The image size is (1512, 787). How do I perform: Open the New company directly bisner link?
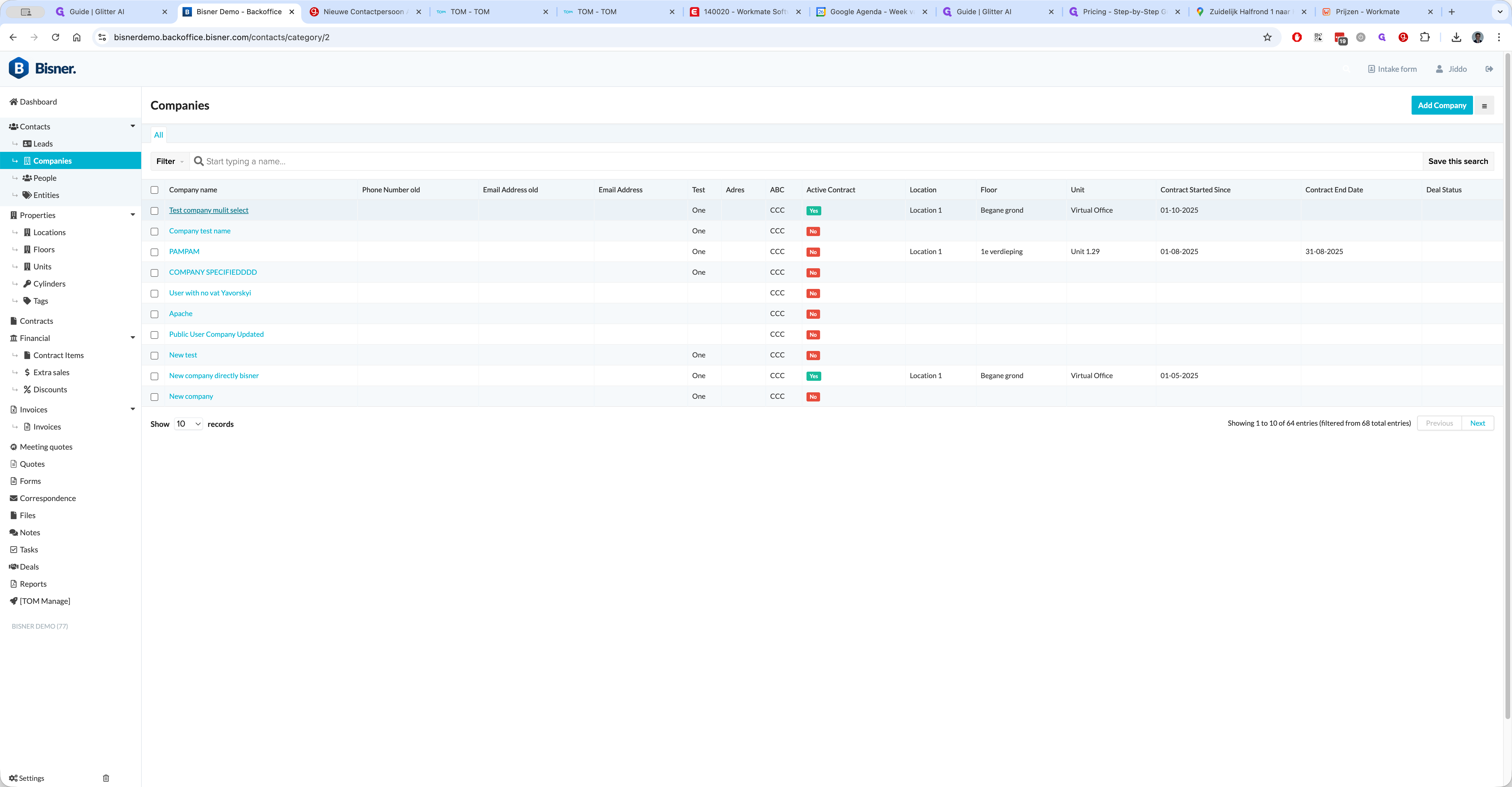pyautogui.click(x=214, y=376)
